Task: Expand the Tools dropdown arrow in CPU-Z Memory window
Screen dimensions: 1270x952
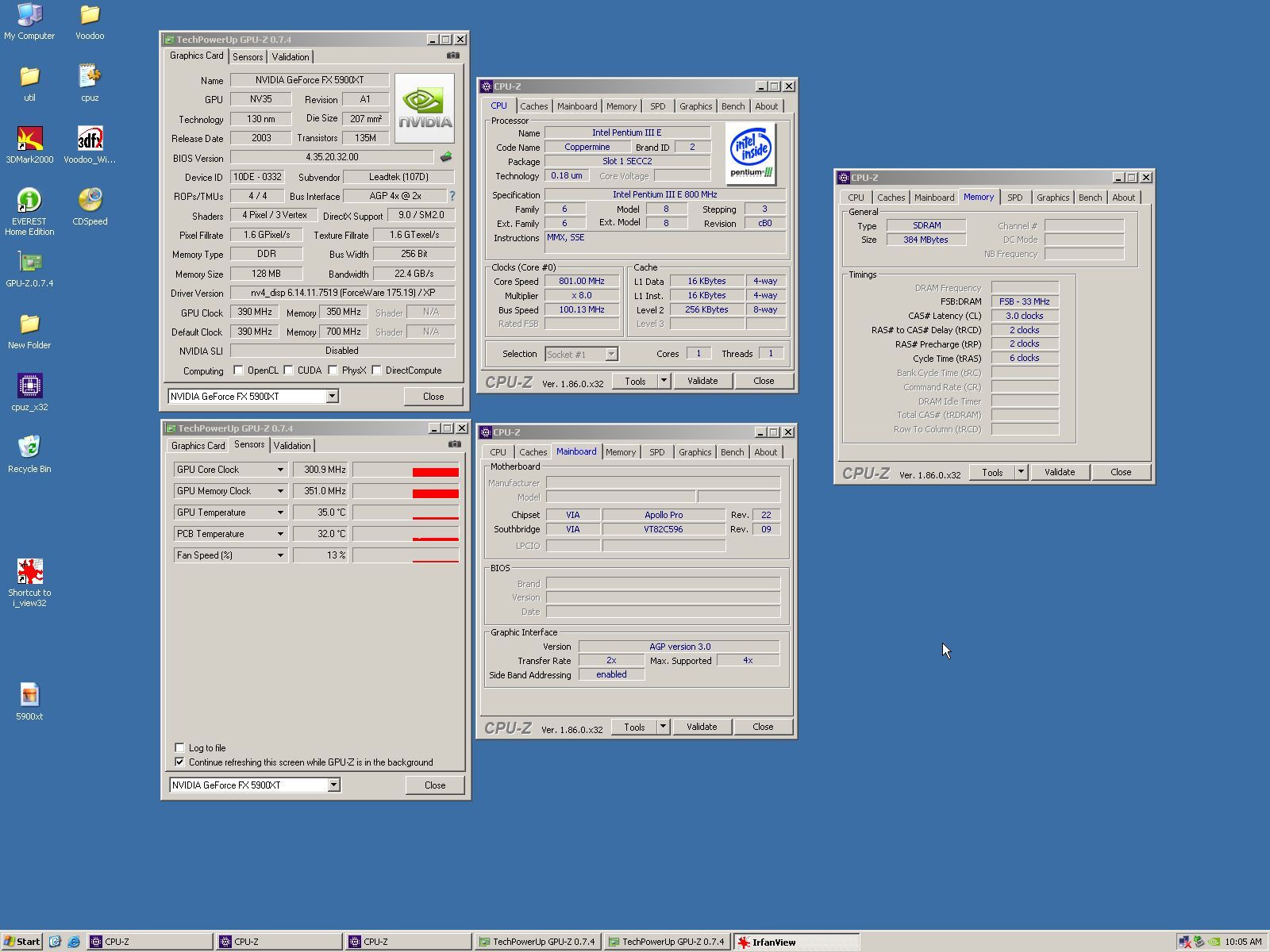Action: click(x=1021, y=472)
